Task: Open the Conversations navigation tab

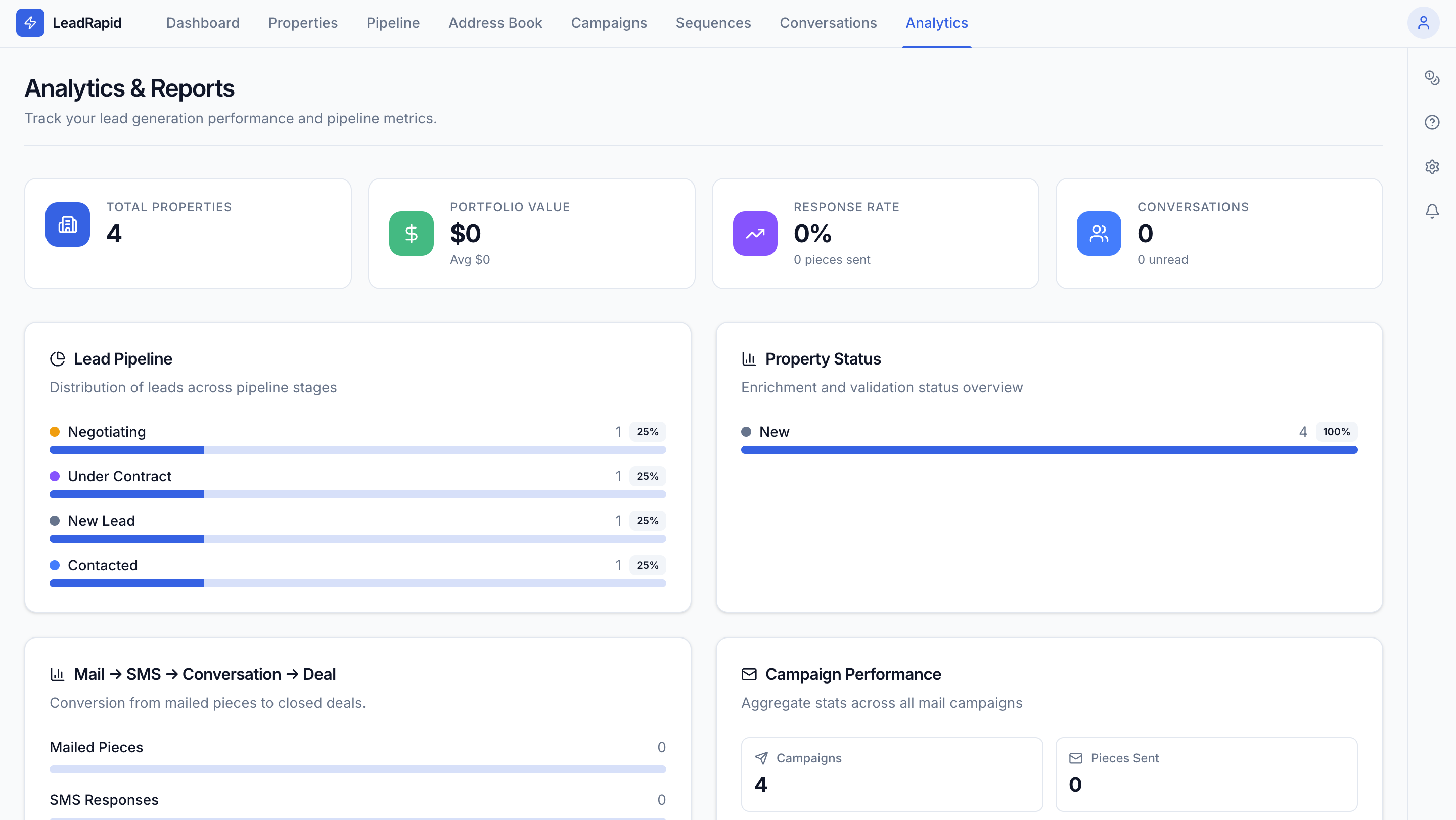Action: tap(828, 23)
